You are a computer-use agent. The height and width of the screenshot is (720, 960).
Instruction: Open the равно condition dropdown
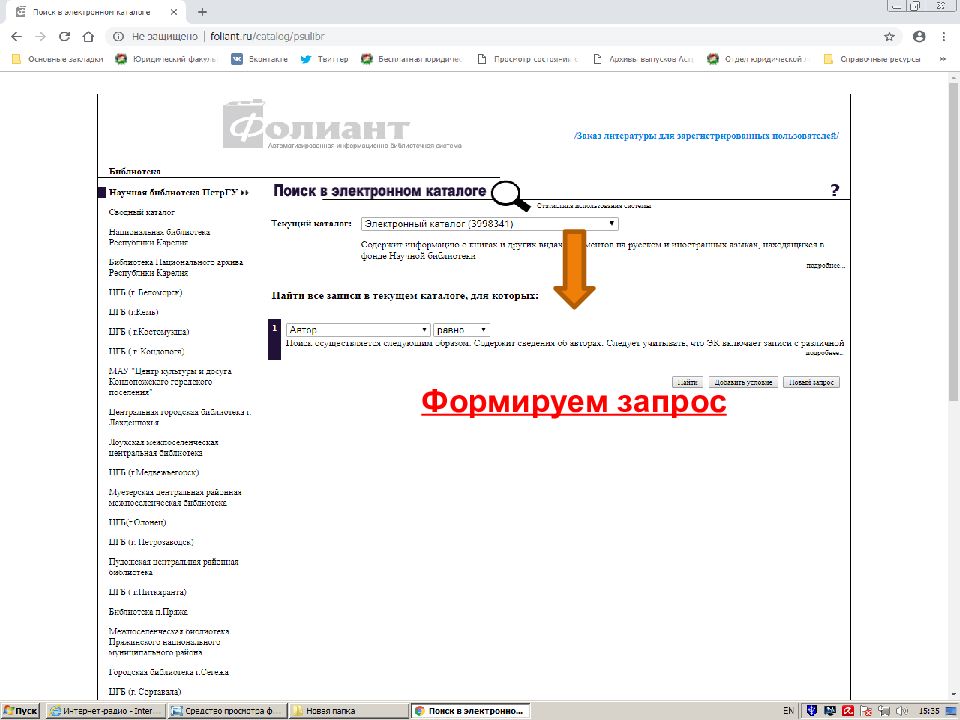click(462, 329)
